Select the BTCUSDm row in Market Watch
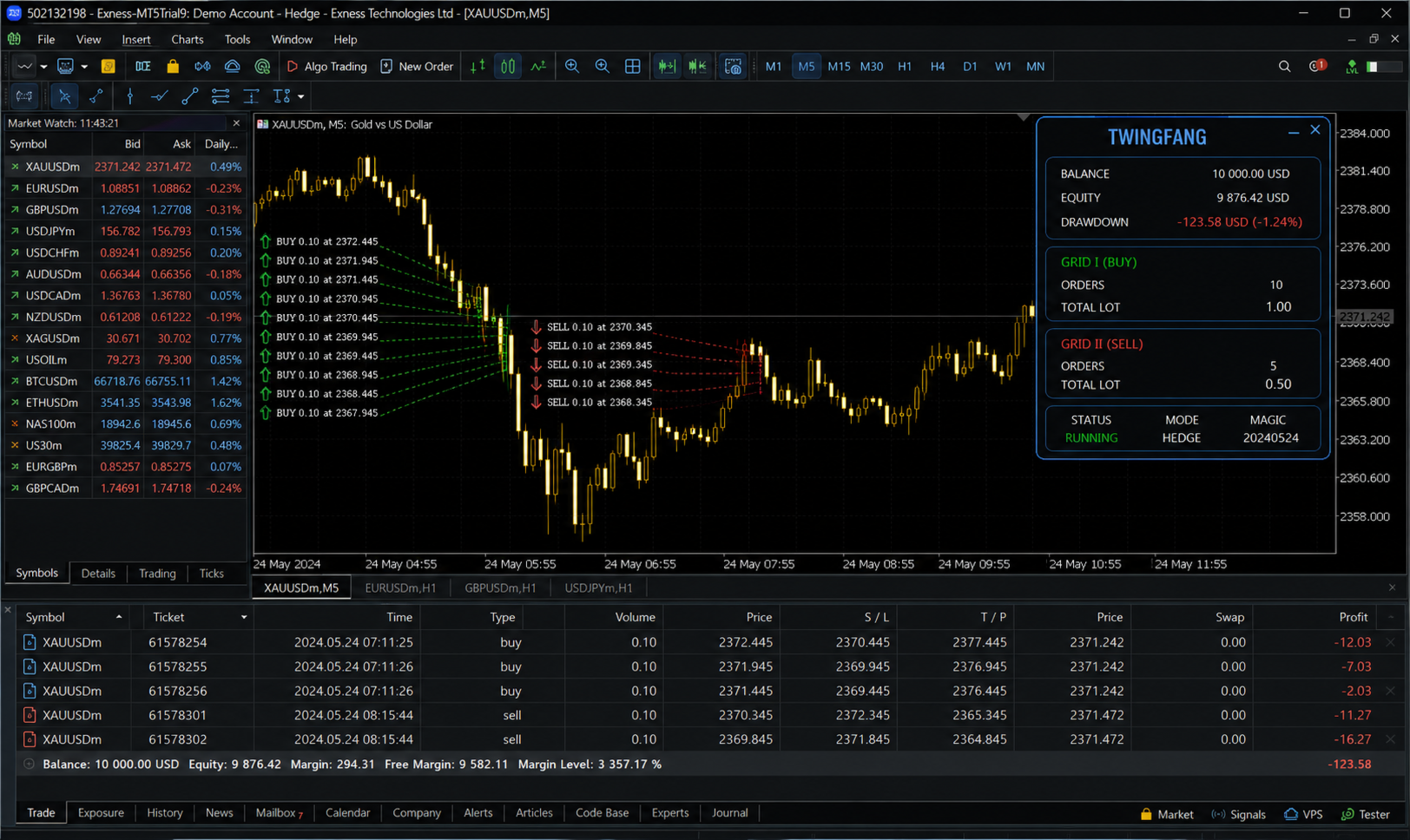Image resolution: width=1410 pixels, height=840 pixels. pyautogui.click(x=126, y=381)
